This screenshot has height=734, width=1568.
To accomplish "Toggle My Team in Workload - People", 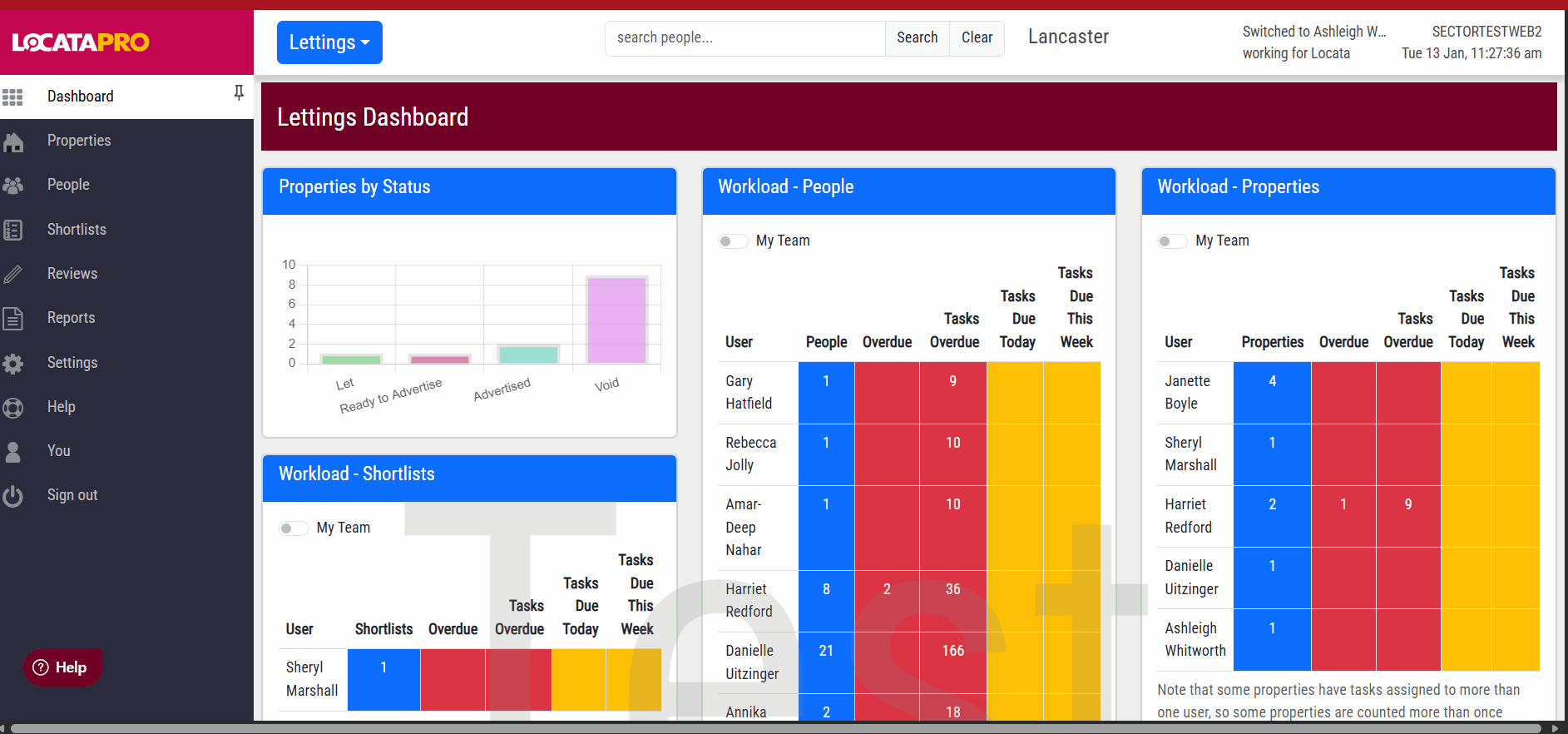I will point(733,241).
